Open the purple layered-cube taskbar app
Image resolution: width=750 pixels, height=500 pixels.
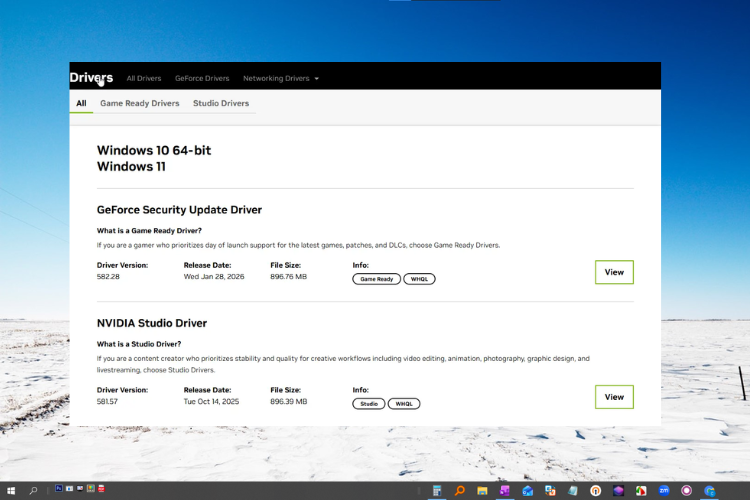click(618, 491)
